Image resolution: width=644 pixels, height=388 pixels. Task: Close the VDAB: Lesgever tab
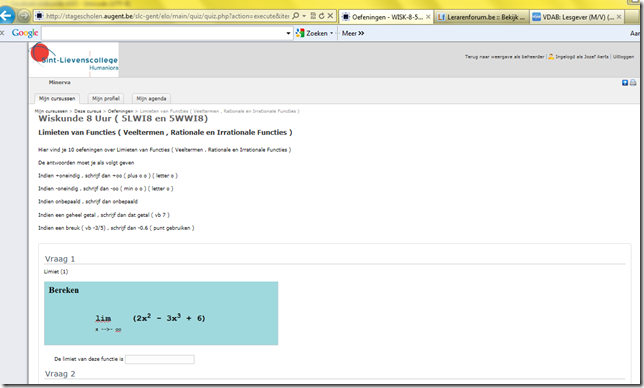619,17
